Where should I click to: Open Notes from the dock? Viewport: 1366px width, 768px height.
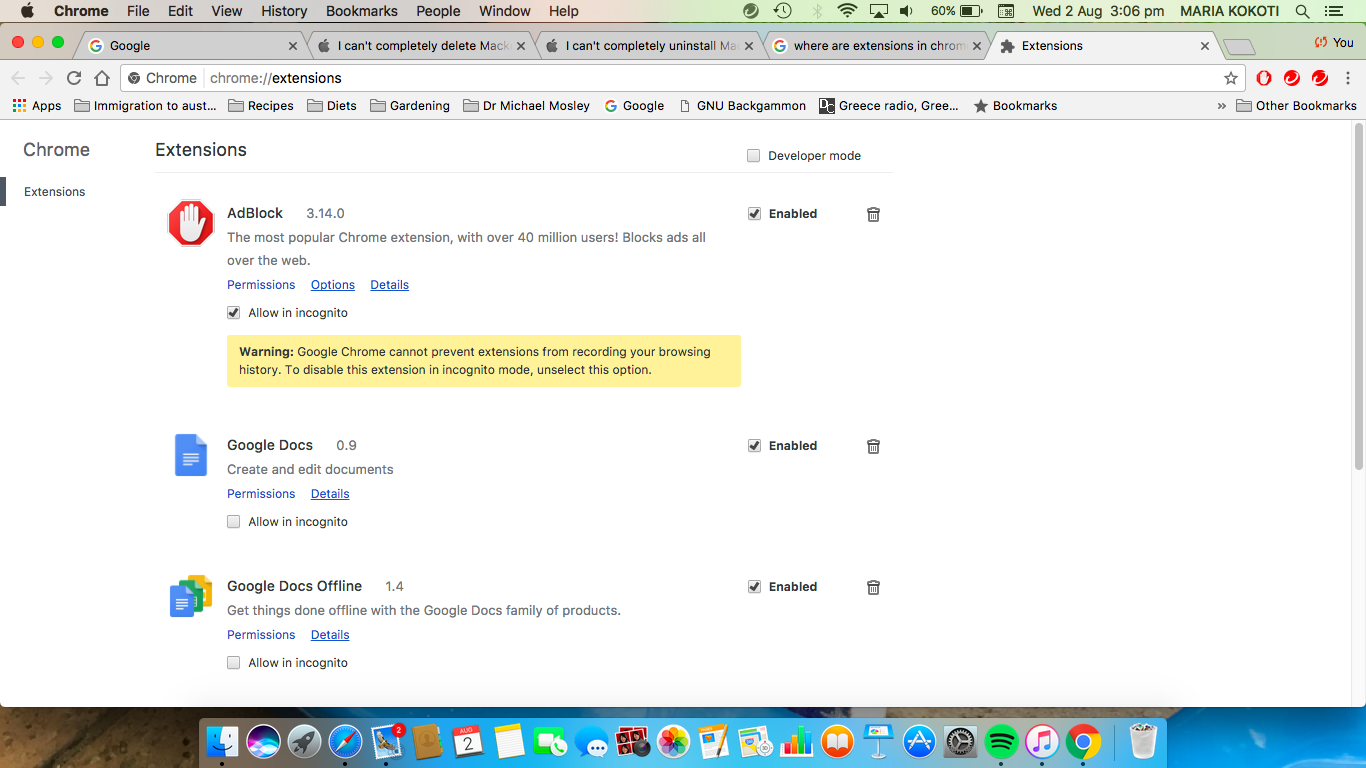click(x=509, y=741)
